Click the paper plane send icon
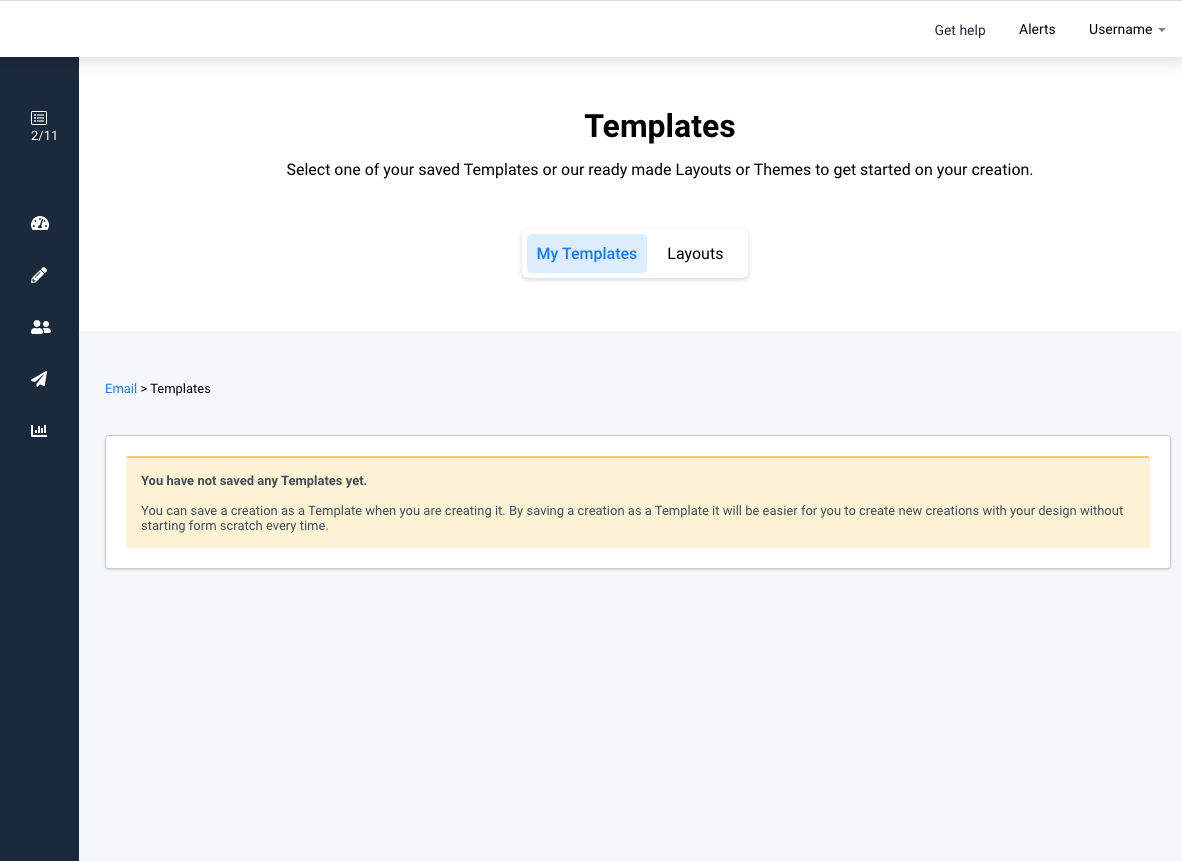 click(x=39, y=378)
